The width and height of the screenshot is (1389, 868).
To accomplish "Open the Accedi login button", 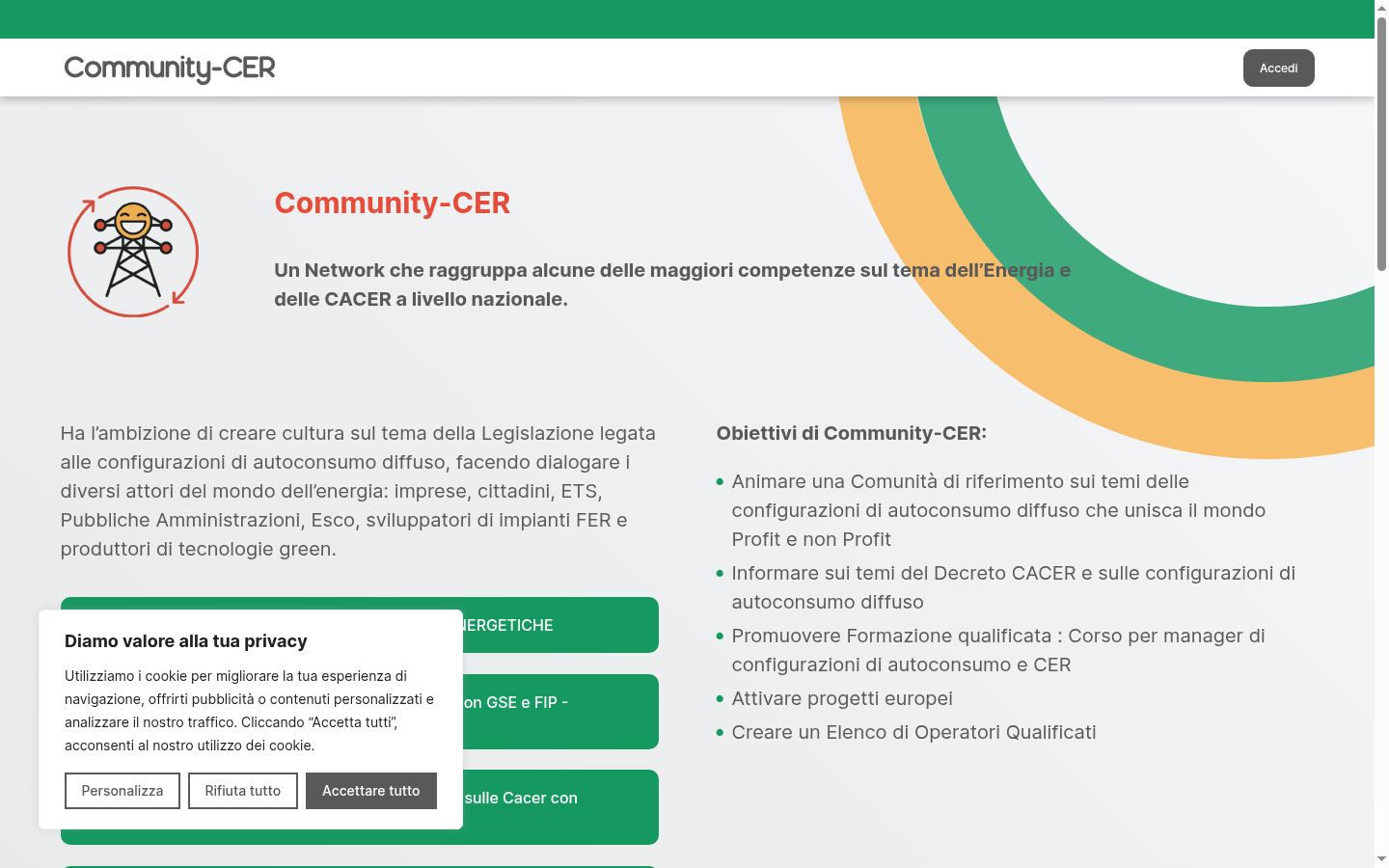I will click(1278, 68).
